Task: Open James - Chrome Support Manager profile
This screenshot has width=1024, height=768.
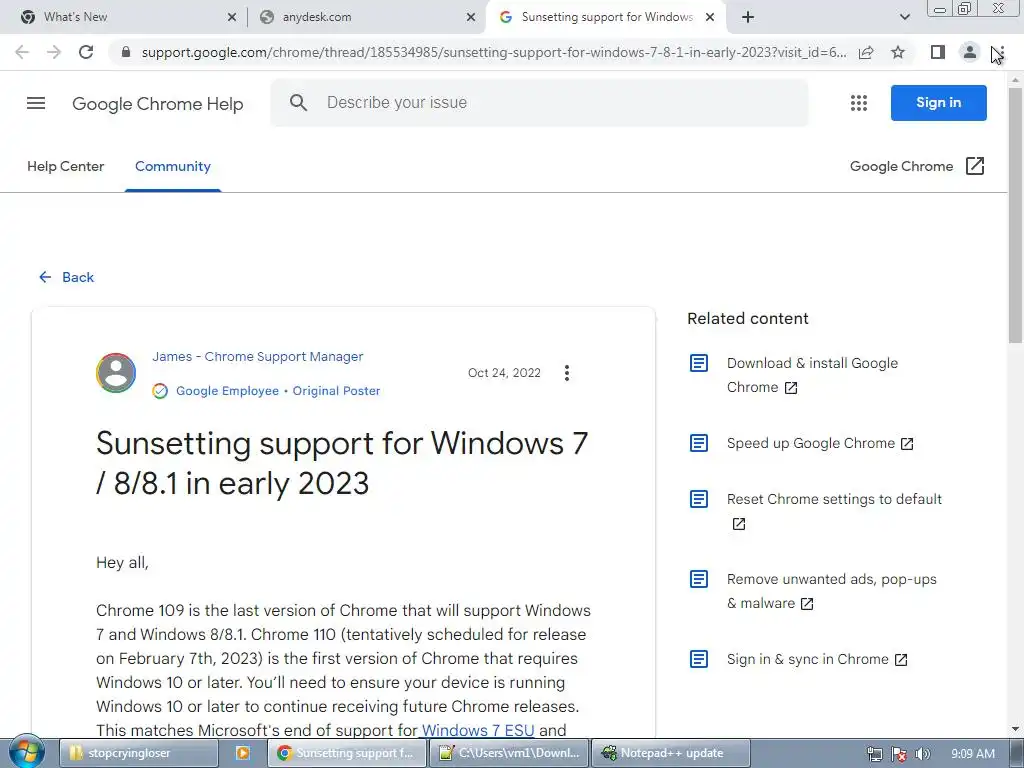Action: [x=258, y=357]
